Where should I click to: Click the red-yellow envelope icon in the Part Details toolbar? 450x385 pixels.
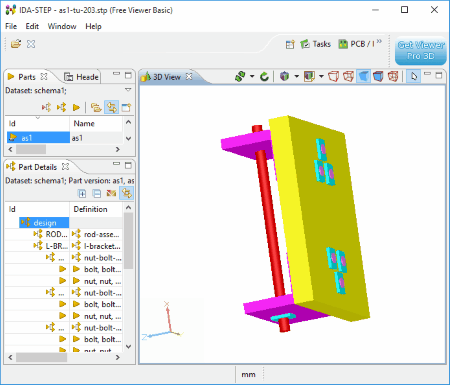[111, 193]
